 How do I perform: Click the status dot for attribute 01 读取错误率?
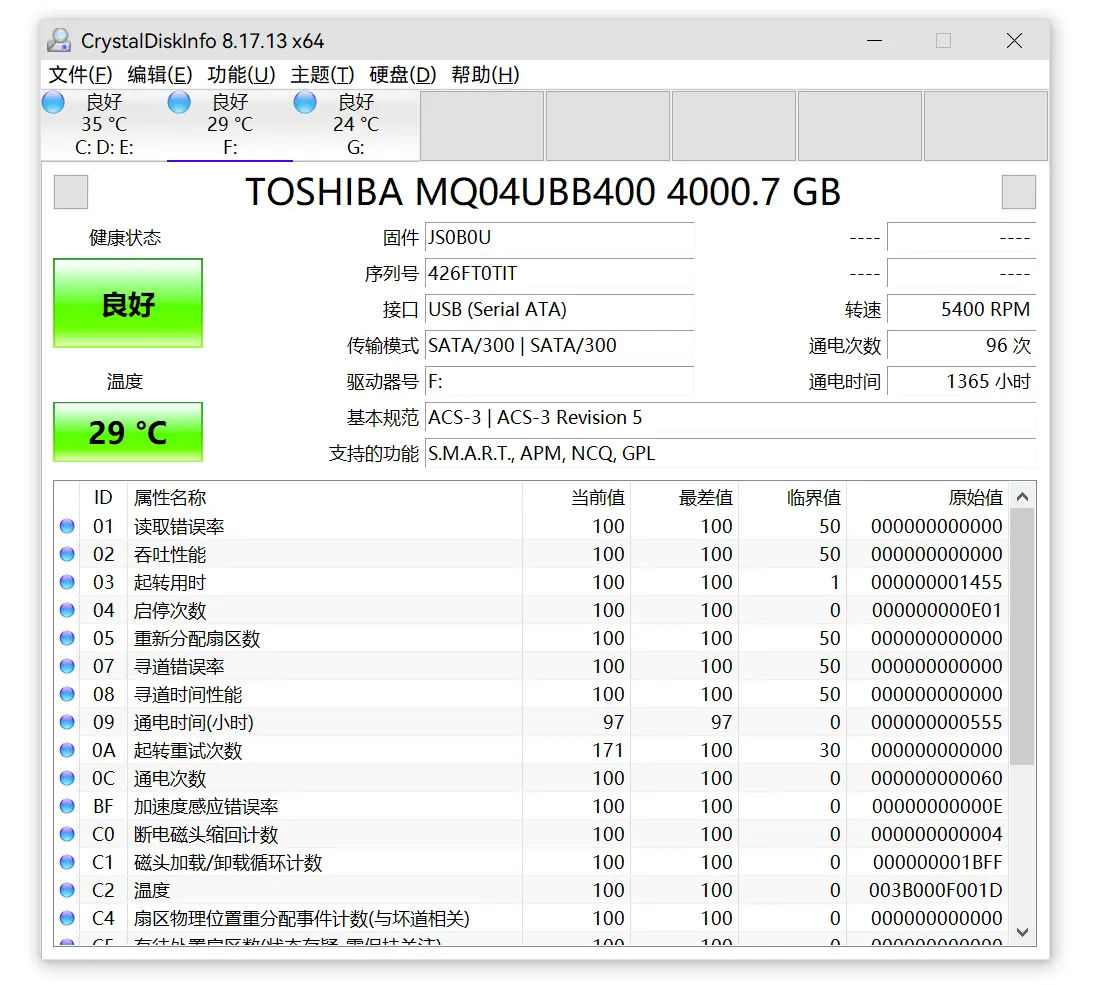pos(67,526)
